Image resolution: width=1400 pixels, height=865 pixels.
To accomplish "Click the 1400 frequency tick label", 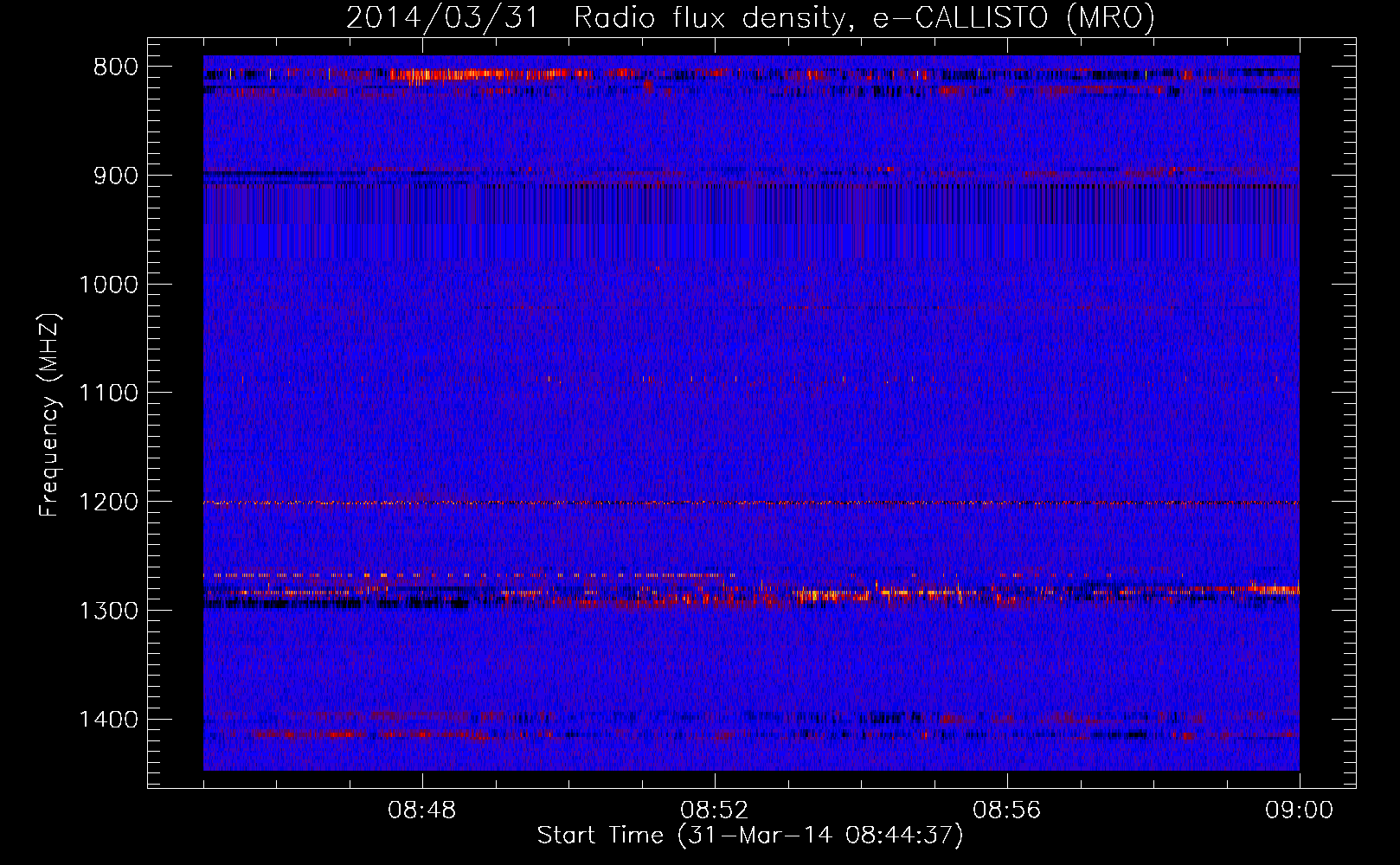I will [x=109, y=720].
